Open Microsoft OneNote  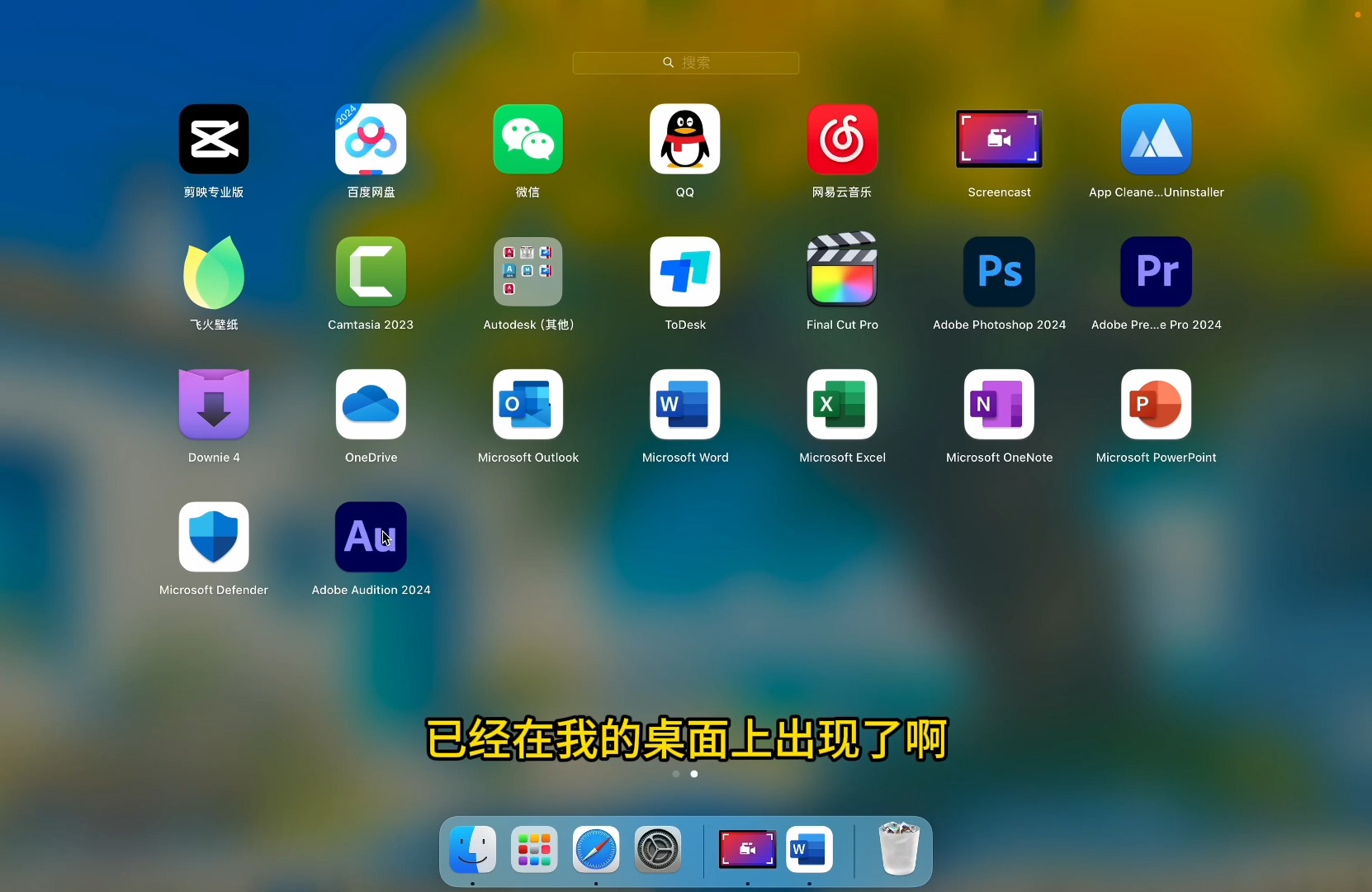[999, 404]
